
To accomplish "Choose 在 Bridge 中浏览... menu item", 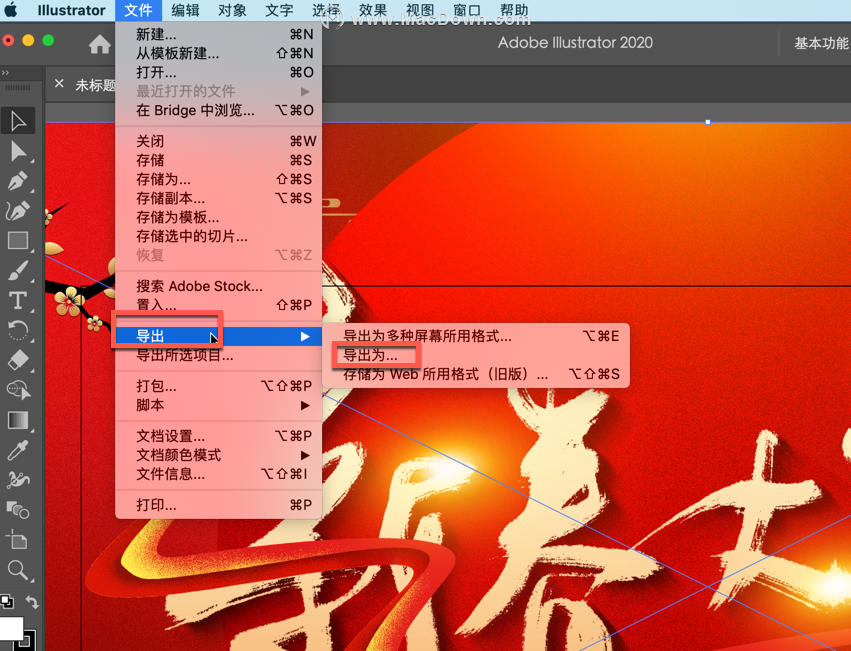I will (219, 111).
